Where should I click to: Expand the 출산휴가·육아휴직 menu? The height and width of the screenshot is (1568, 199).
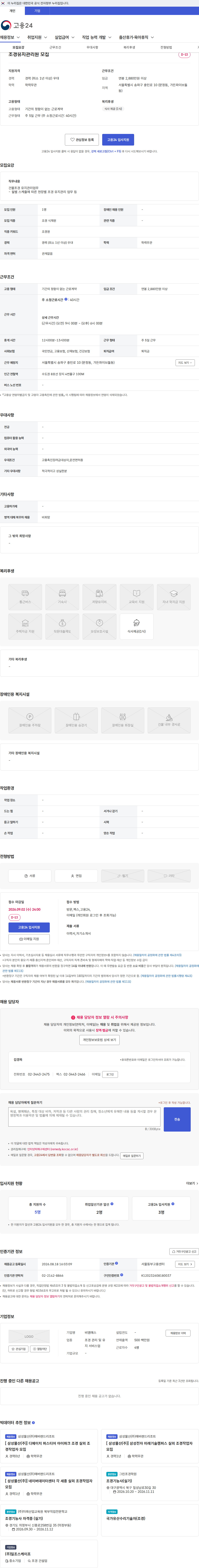[x=136, y=38]
